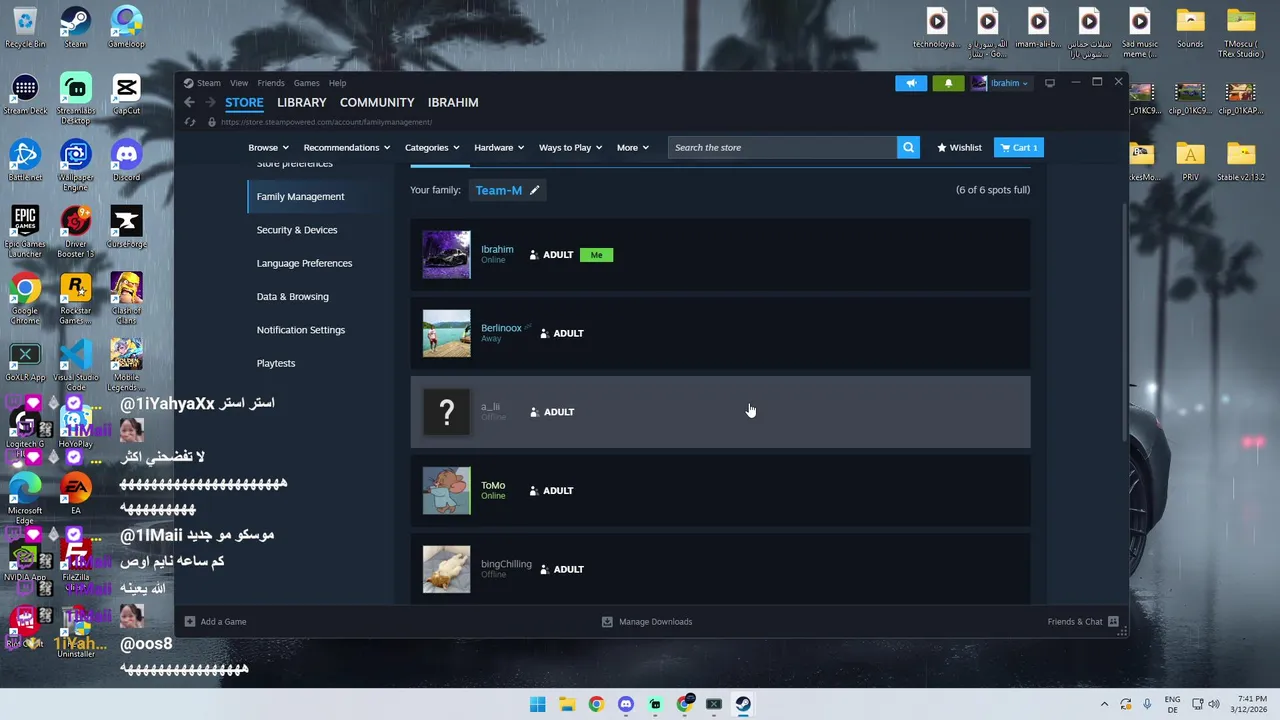Open Data & Browsing settings
Screen dimensions: 1280x720
pyautogui.click(x=292, y=296)
